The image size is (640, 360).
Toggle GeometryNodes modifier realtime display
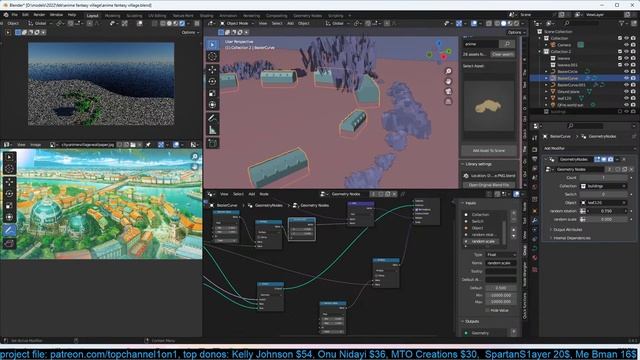(604, 159)
